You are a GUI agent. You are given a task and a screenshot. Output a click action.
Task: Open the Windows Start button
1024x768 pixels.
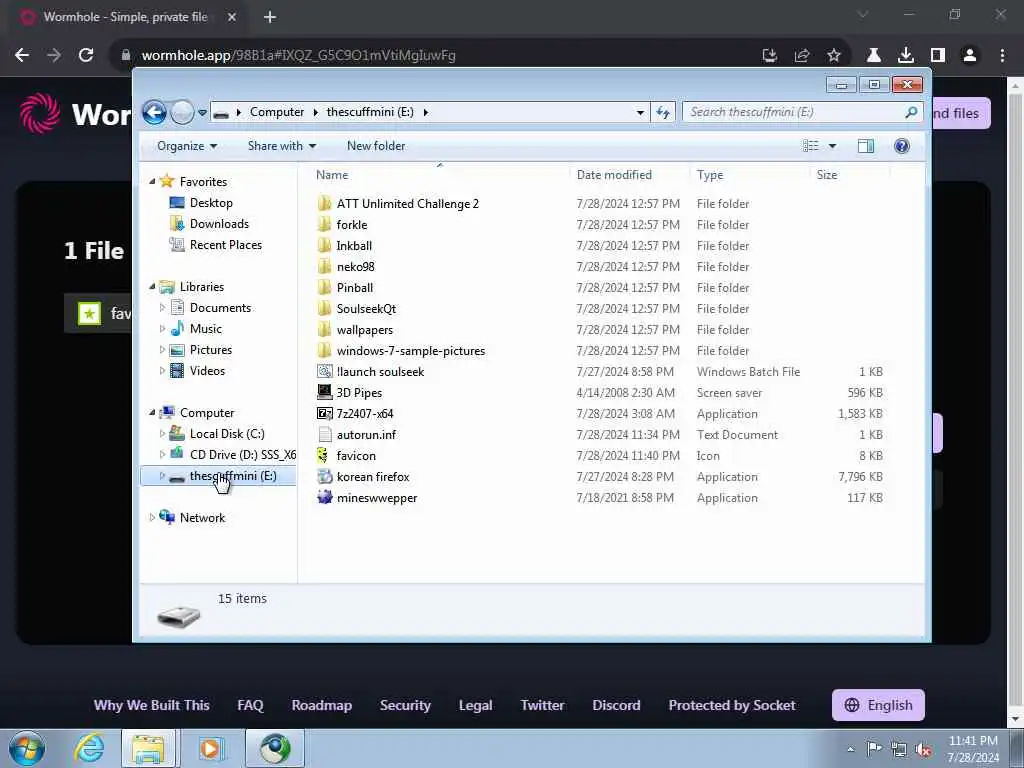click(27, 749)
